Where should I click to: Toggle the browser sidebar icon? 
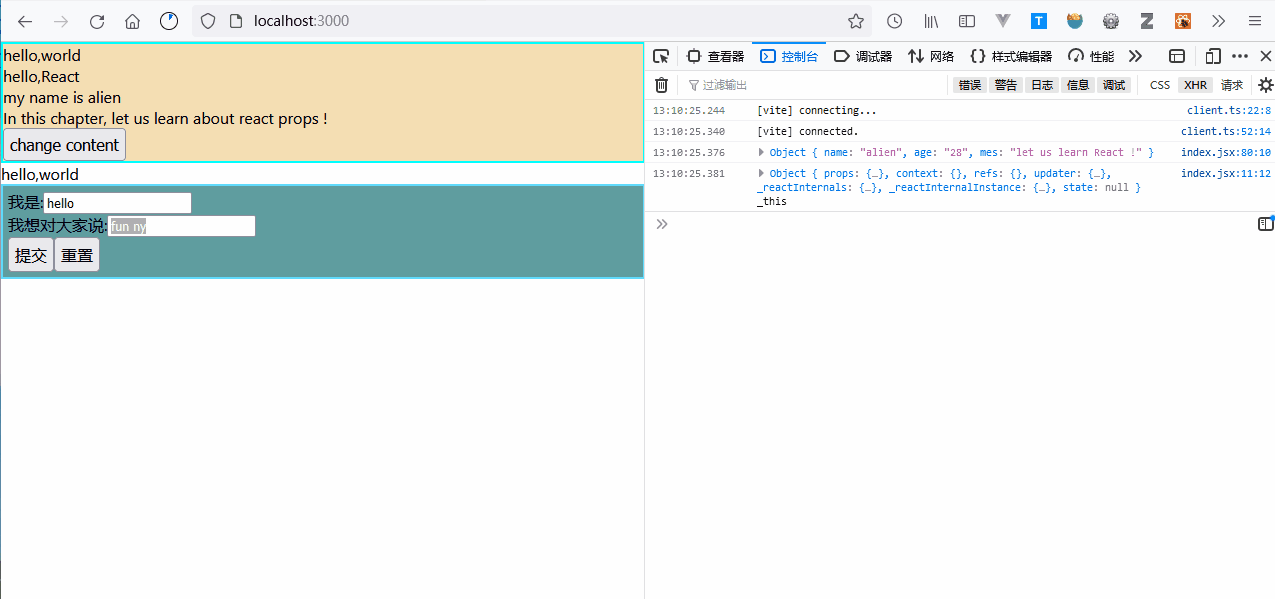tap(967, 21)
